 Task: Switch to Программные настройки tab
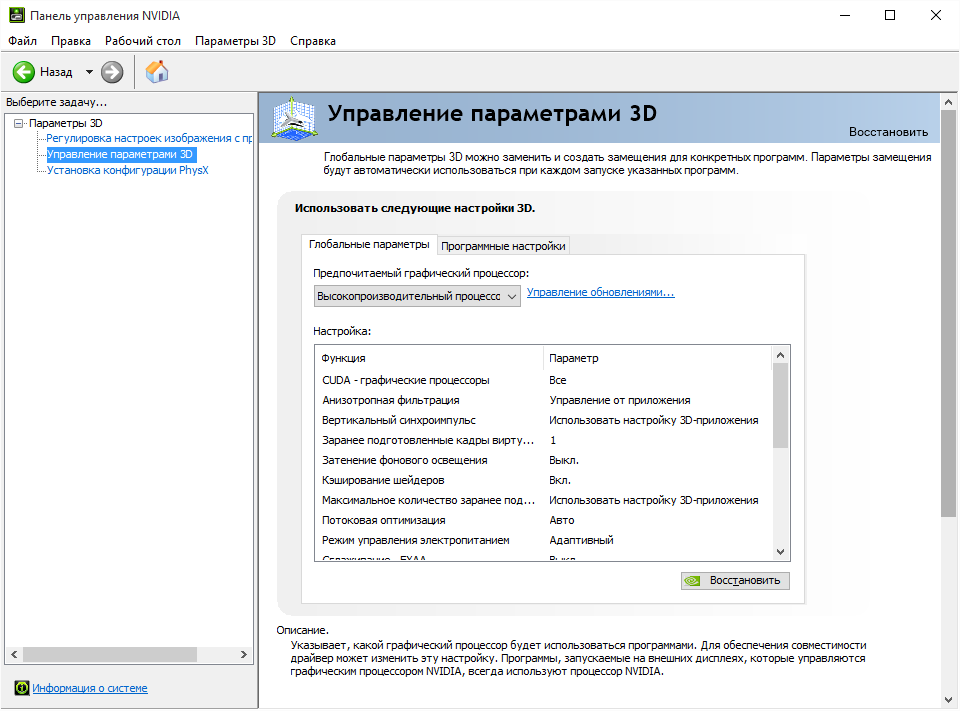pos(503,246)
